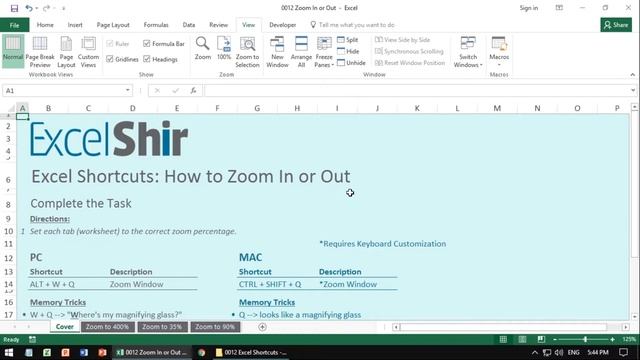Switch to the Page Layout tab
The width and height of the screenshot is (640, 360).
point(113,25)
